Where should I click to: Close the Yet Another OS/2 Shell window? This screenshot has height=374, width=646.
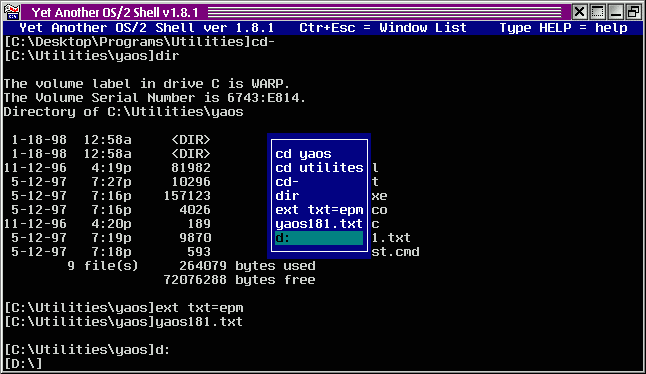coord(579,12)
